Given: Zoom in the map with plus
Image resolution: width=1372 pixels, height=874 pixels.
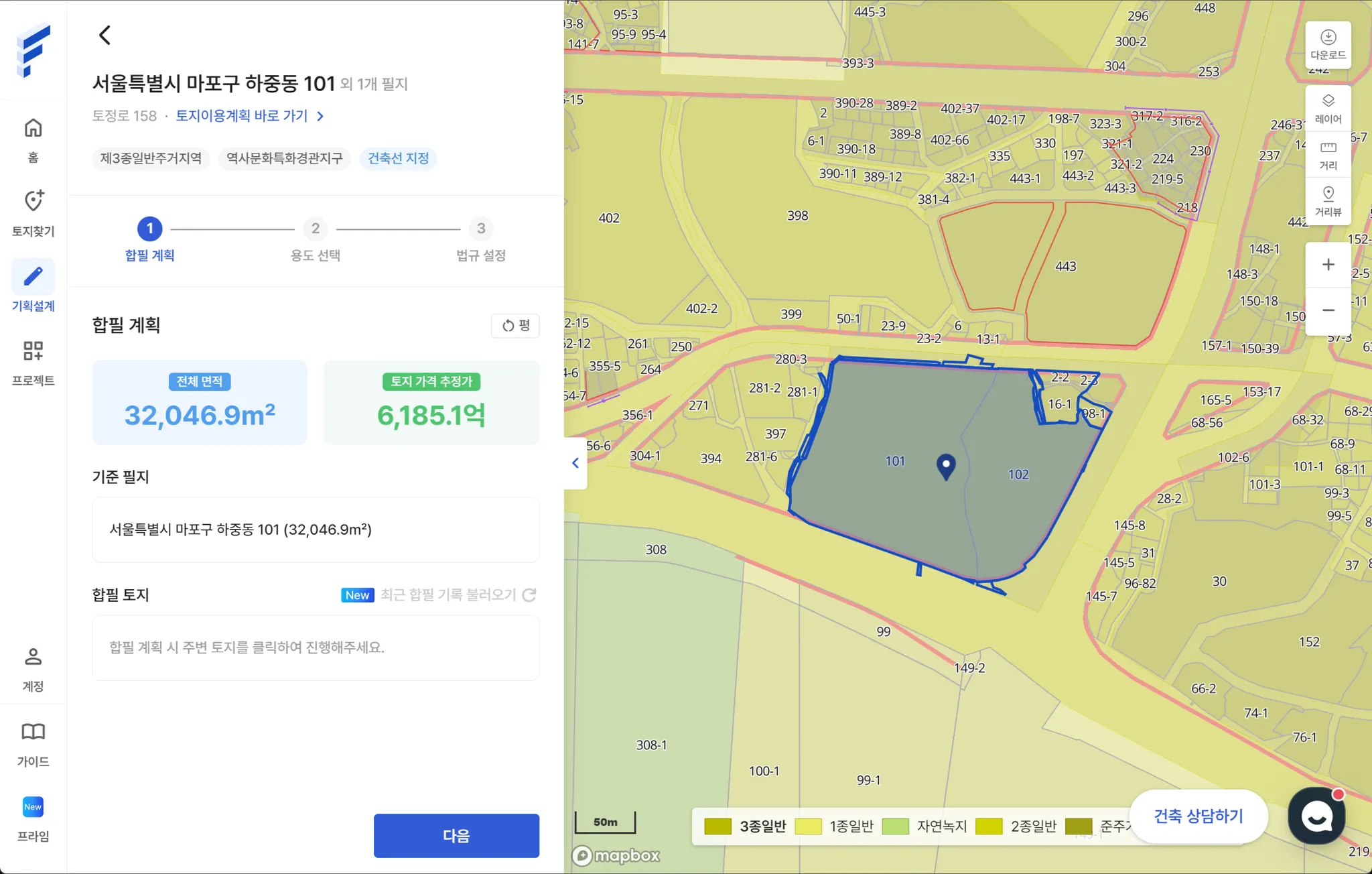Looking at the screenshot, I should [x=1328, y=265].
